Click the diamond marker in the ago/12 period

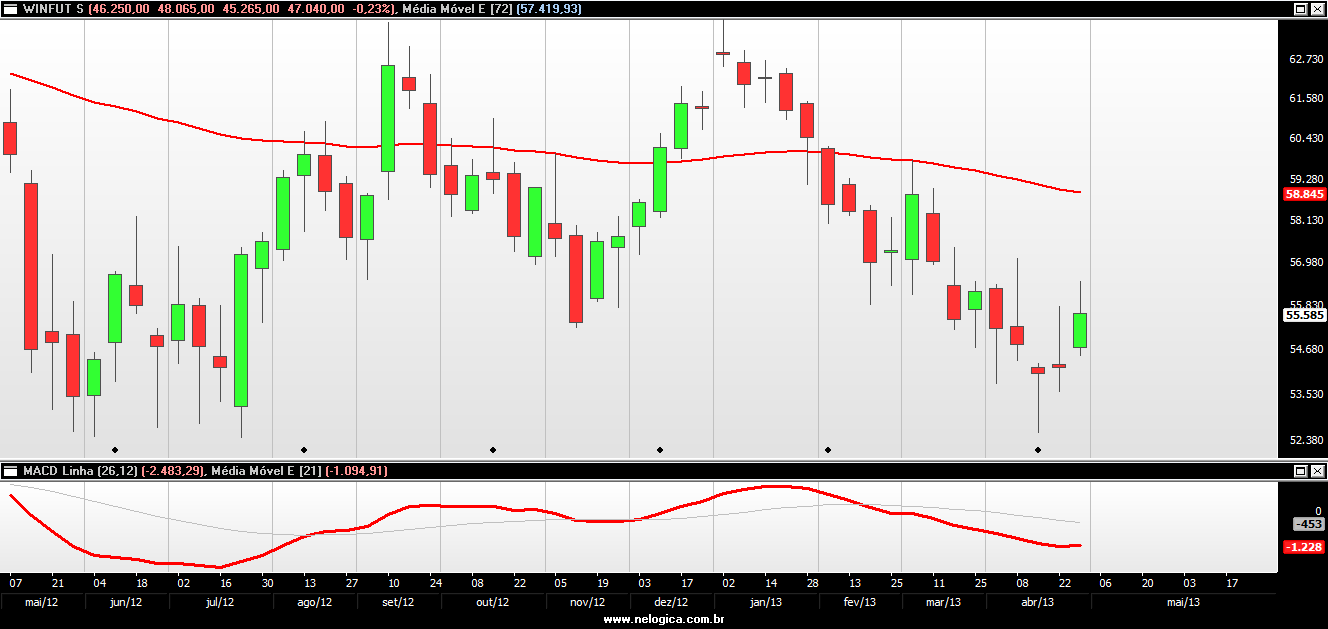click(304, 450)
